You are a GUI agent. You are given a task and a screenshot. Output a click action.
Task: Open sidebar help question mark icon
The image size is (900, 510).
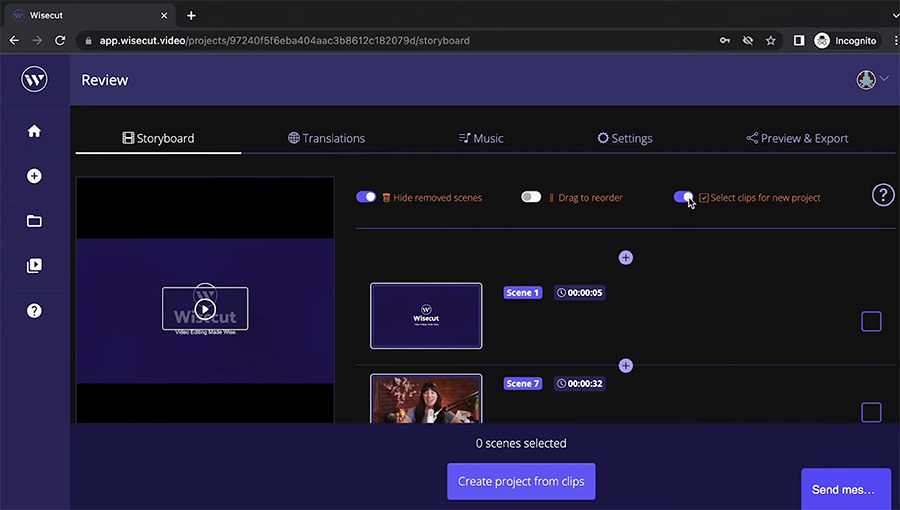point(34,310)
